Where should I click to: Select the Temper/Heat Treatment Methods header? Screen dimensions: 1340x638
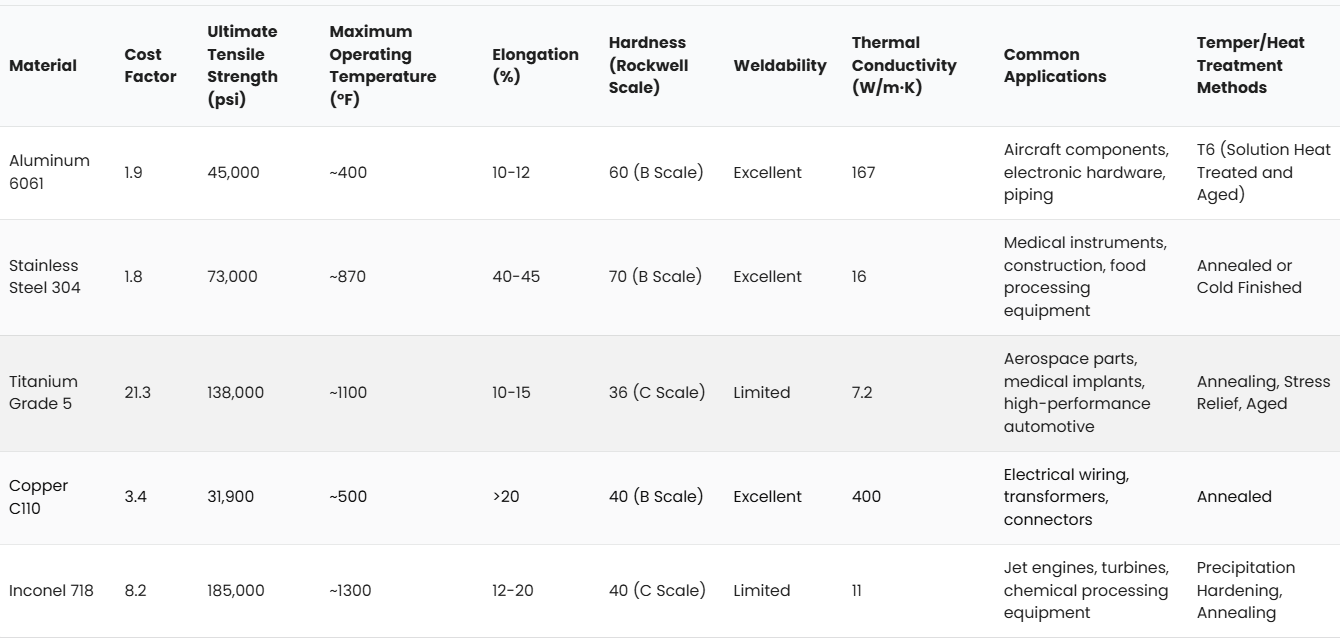1241,66
